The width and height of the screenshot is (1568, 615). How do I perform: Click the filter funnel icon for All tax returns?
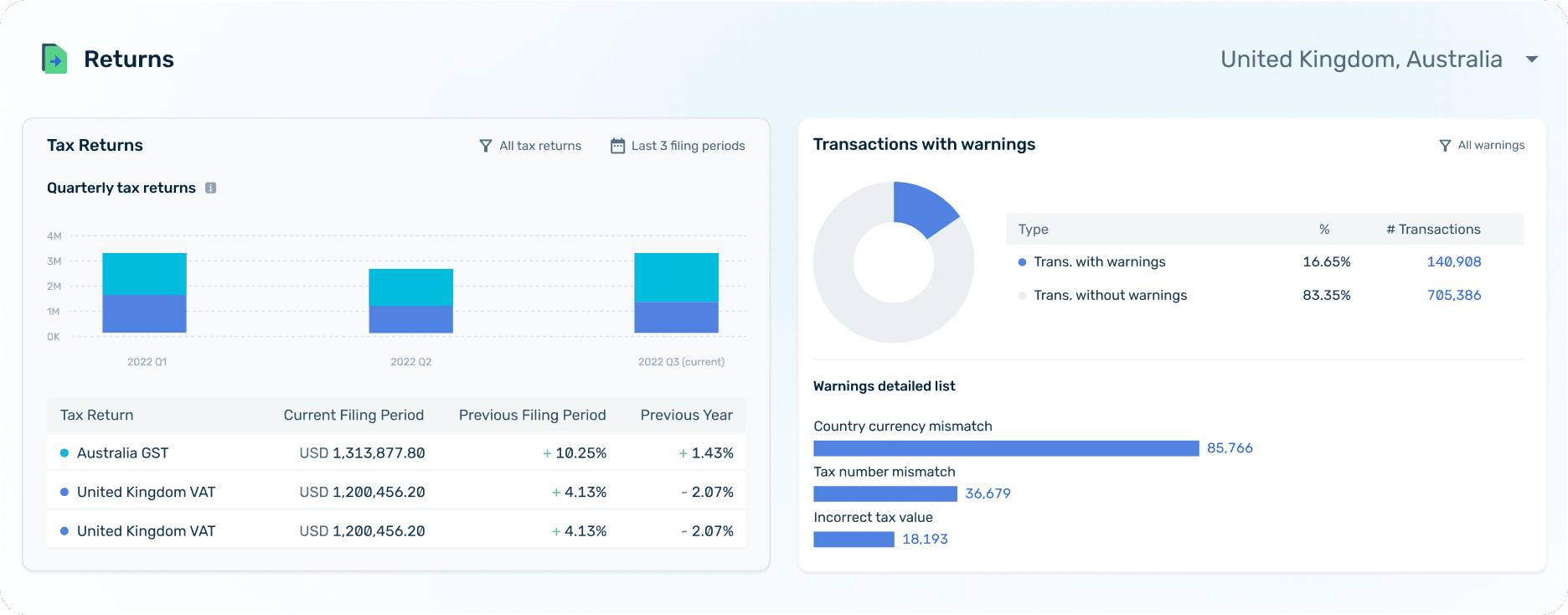click(486, 146)
